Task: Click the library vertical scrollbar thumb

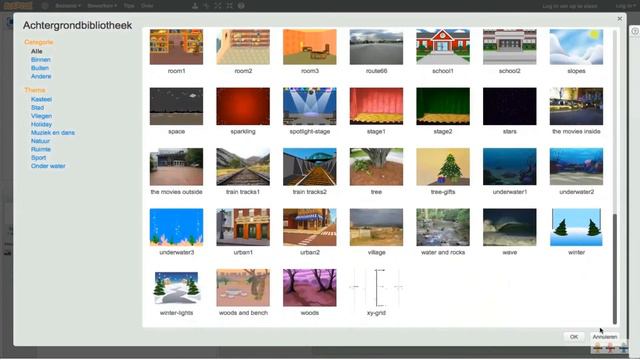Action: click(x=615, y=269)
